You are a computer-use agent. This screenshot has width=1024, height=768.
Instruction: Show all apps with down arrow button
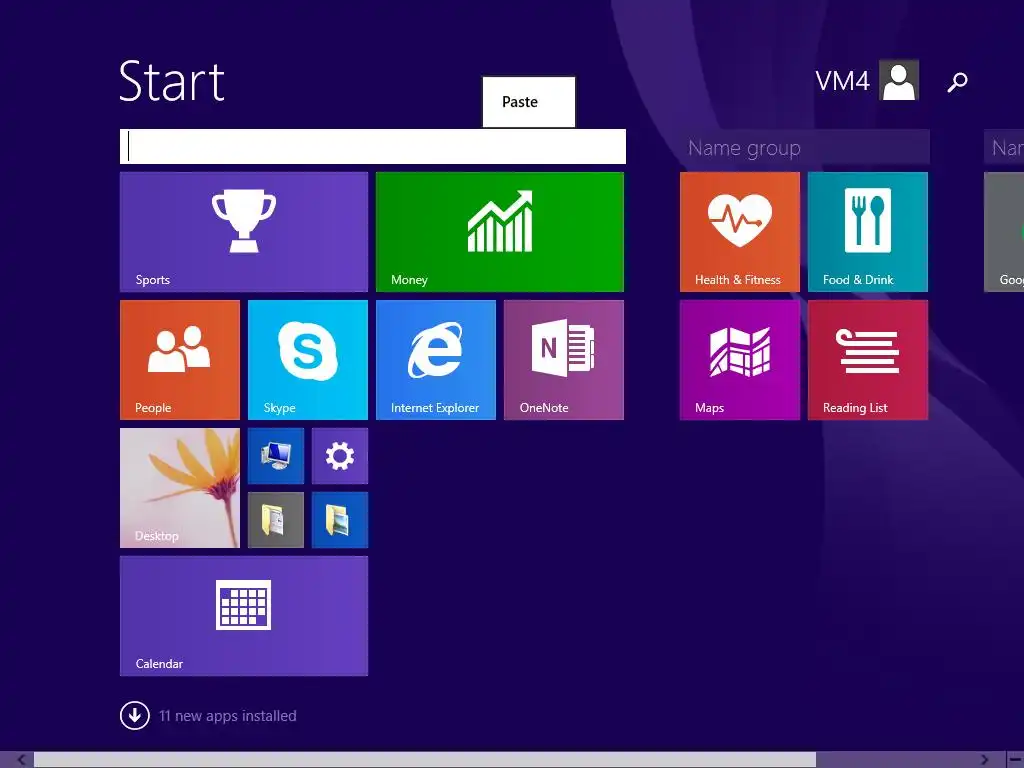pos(135,715)
